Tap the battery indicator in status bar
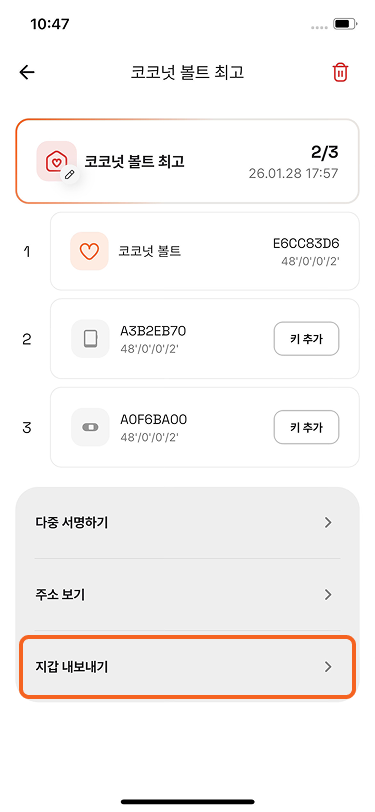 pos(344,24)
